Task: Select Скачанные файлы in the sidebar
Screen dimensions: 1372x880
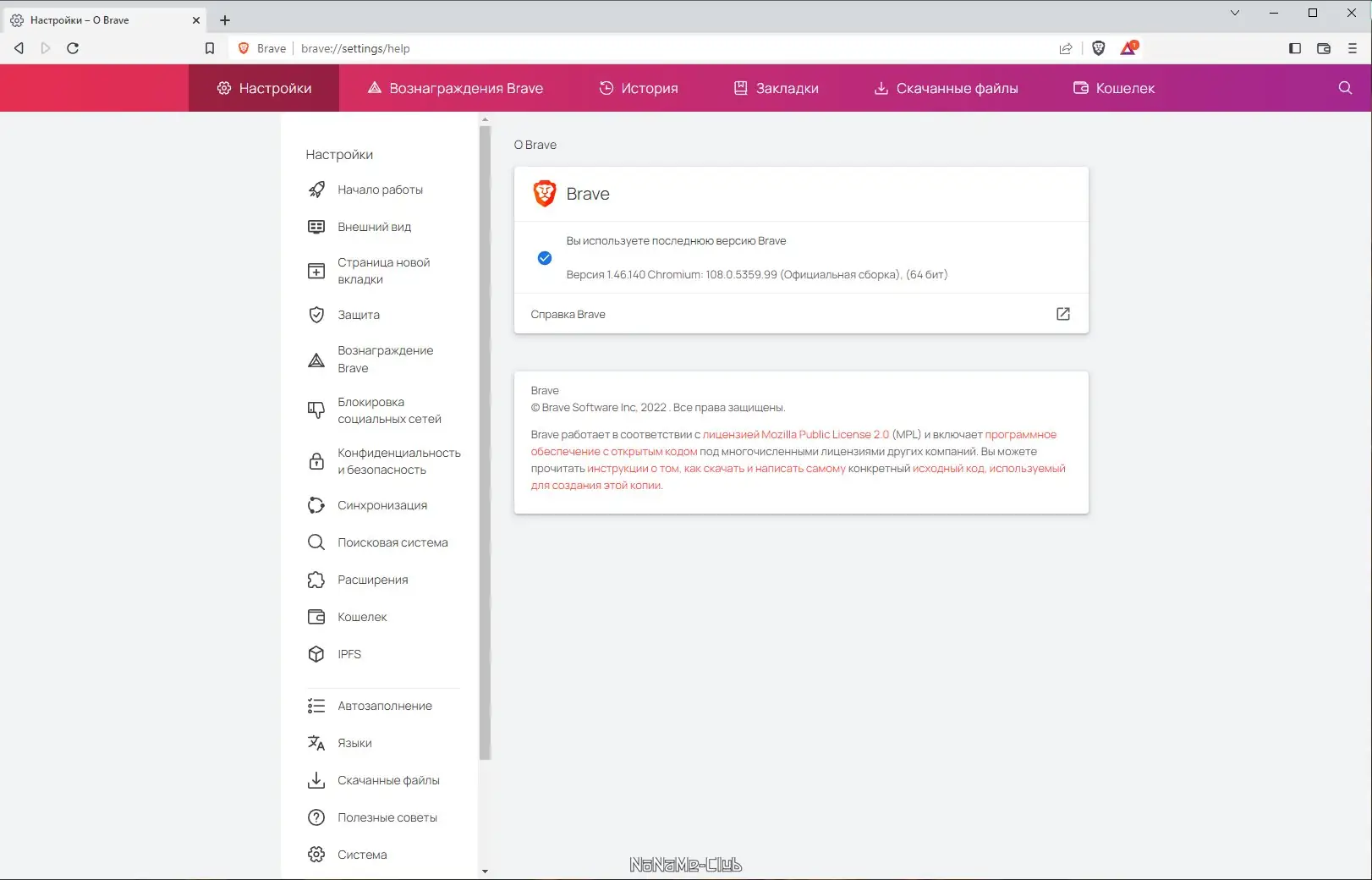Action: [x=388, y=780]
